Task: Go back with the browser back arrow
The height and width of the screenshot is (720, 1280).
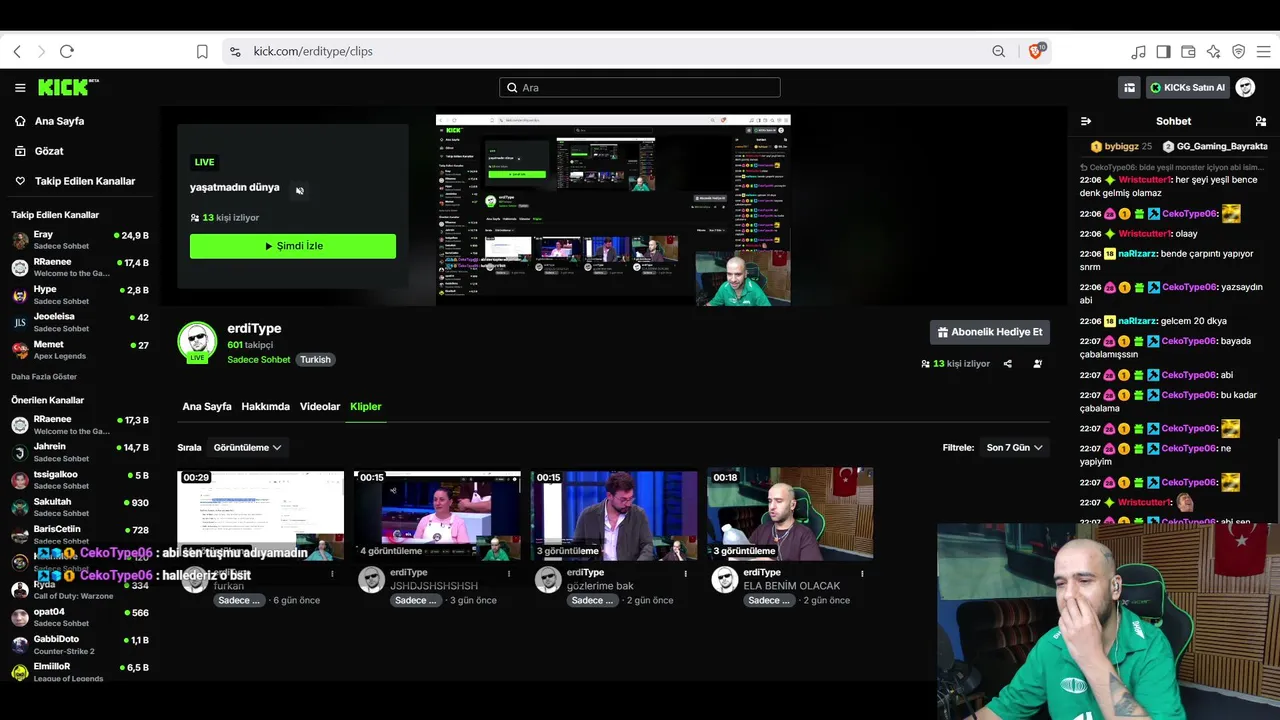Action: pyautogui.click(x=17, y=51)
